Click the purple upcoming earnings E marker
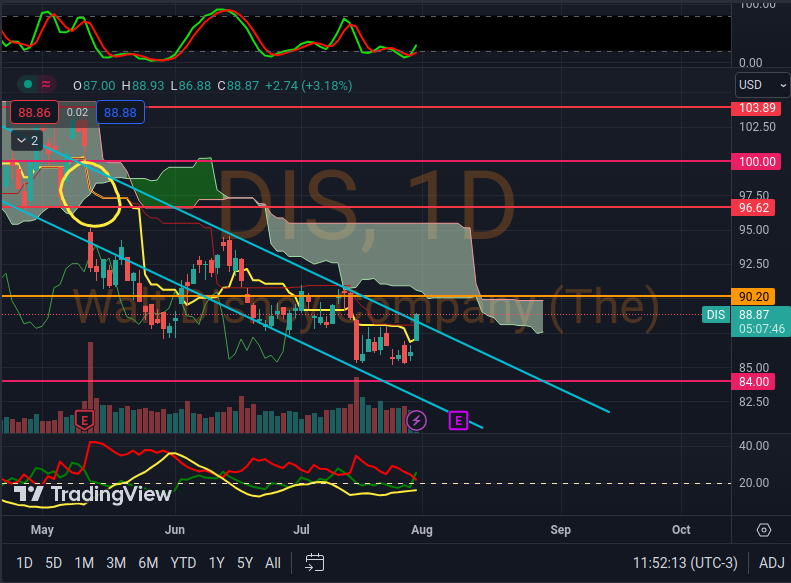This screenshot has height=583, width=791. coord(459,420)
